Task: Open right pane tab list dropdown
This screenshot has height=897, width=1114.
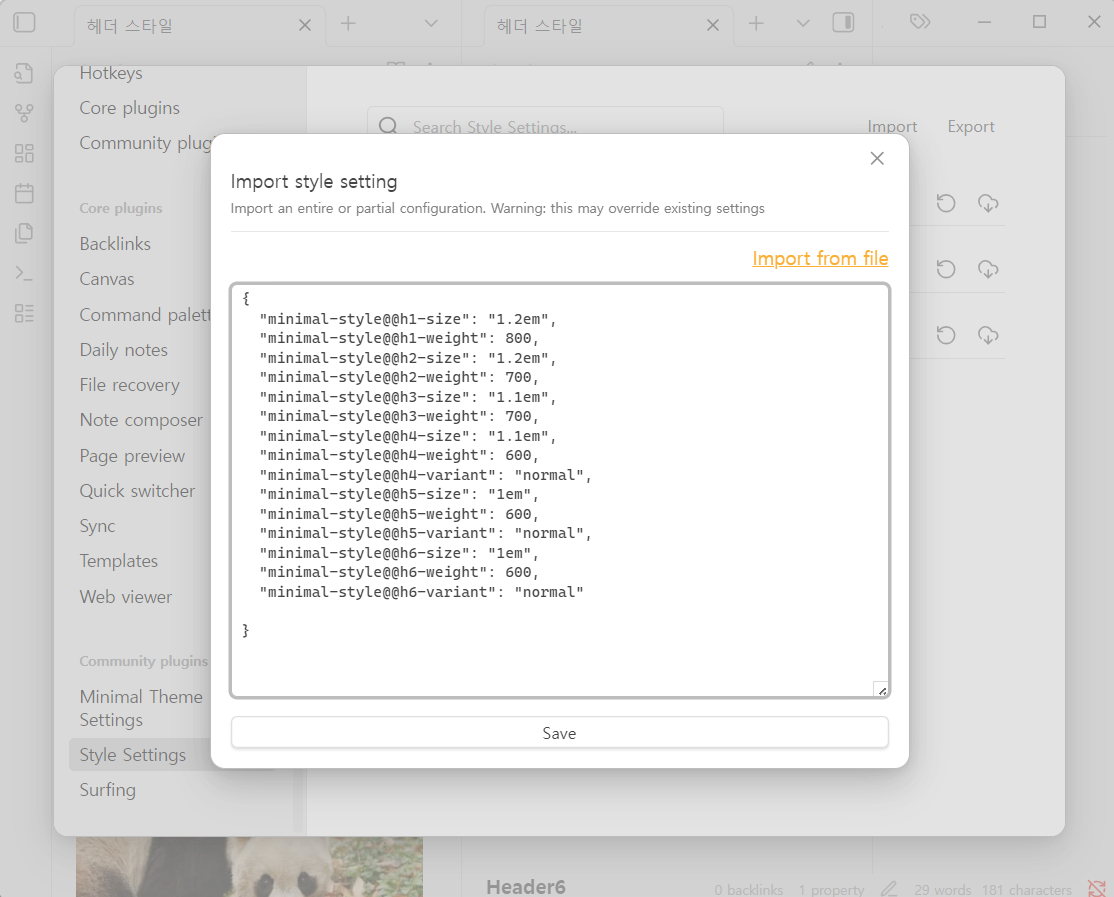Action: (x=803, y=23)
